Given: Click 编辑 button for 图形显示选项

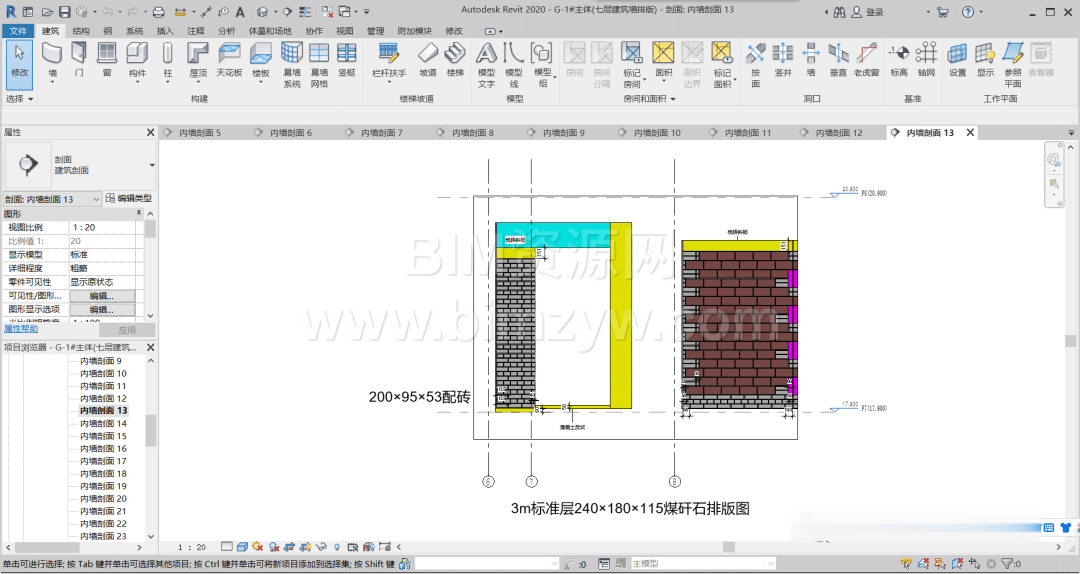Looking at the screenshot, I should [x=102, y=309].
